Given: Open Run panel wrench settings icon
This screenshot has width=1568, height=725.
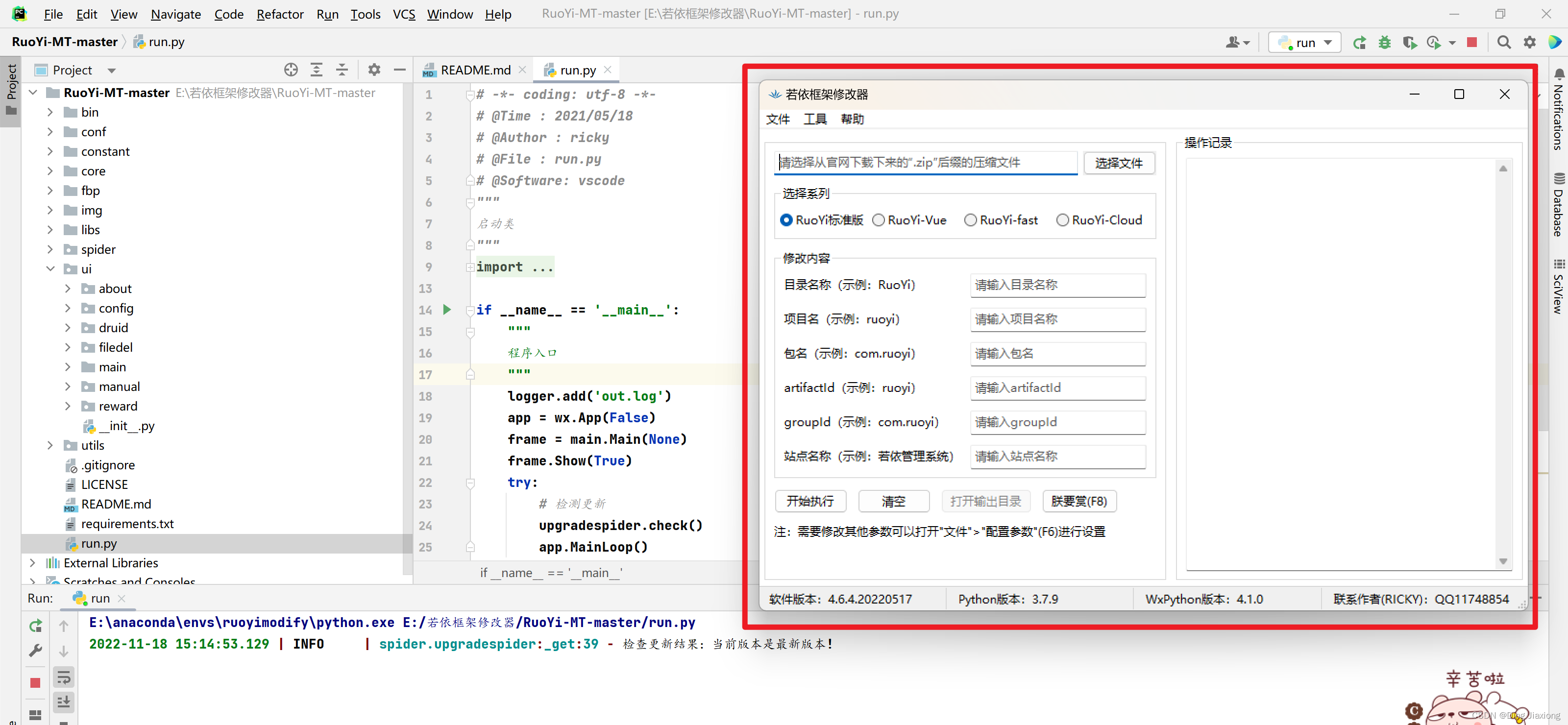Looking at the screenshot, I should [35, 651].
